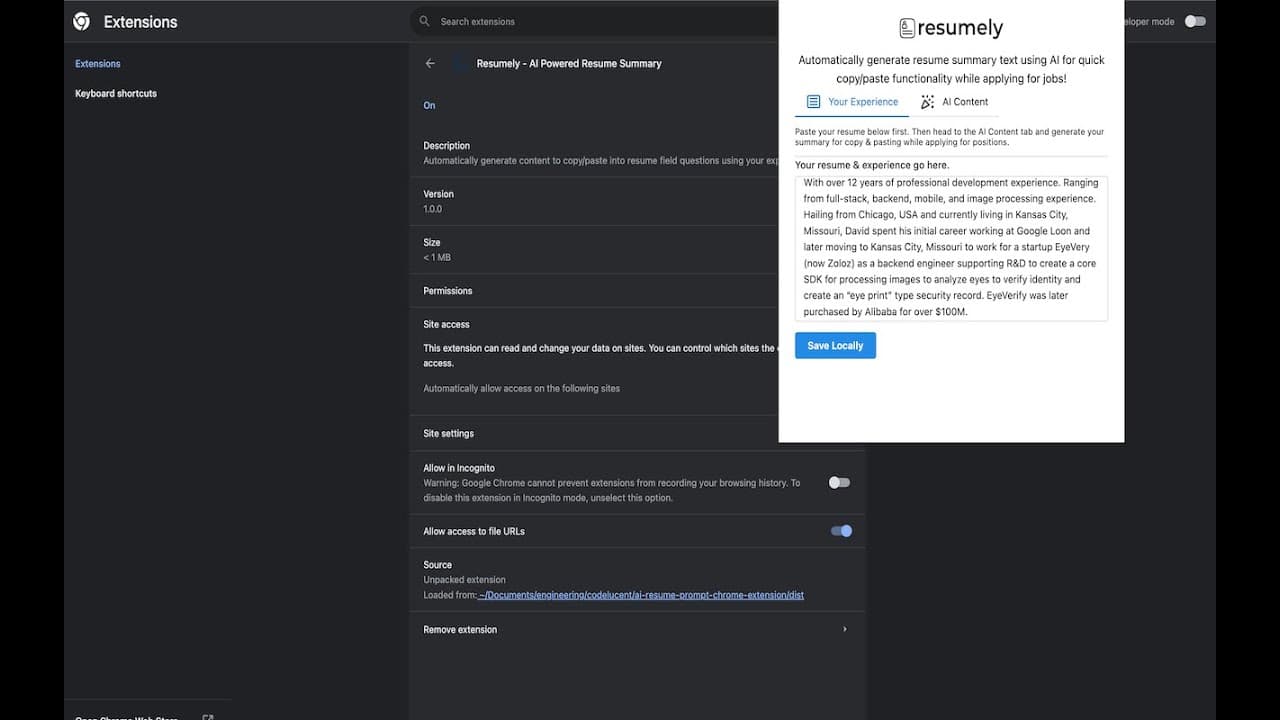Open Keyboard shortcuts in sidebar
The width and height of the screenshot is (1280, 720).
click(116, 94)
